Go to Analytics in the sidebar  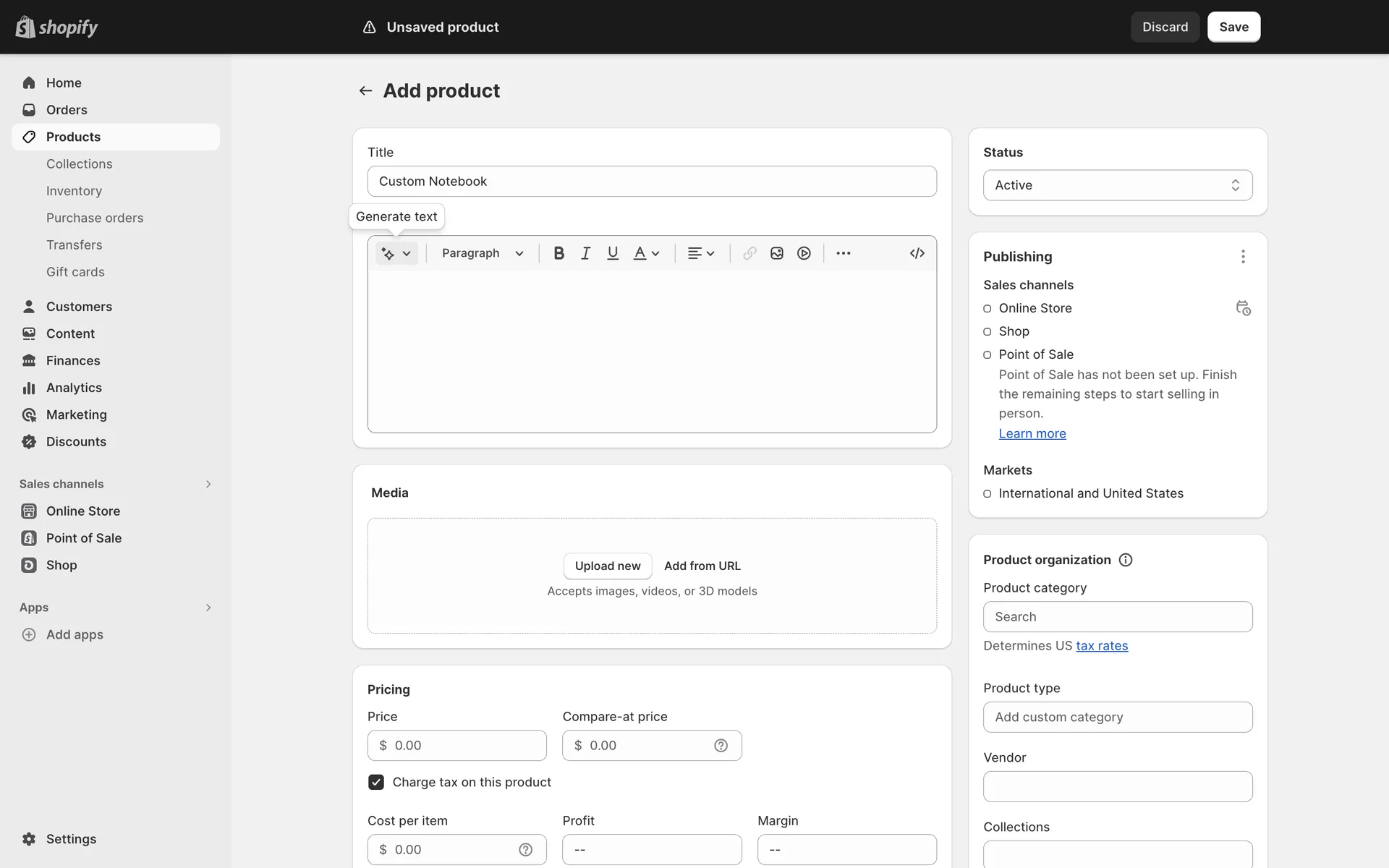[74, 388]
